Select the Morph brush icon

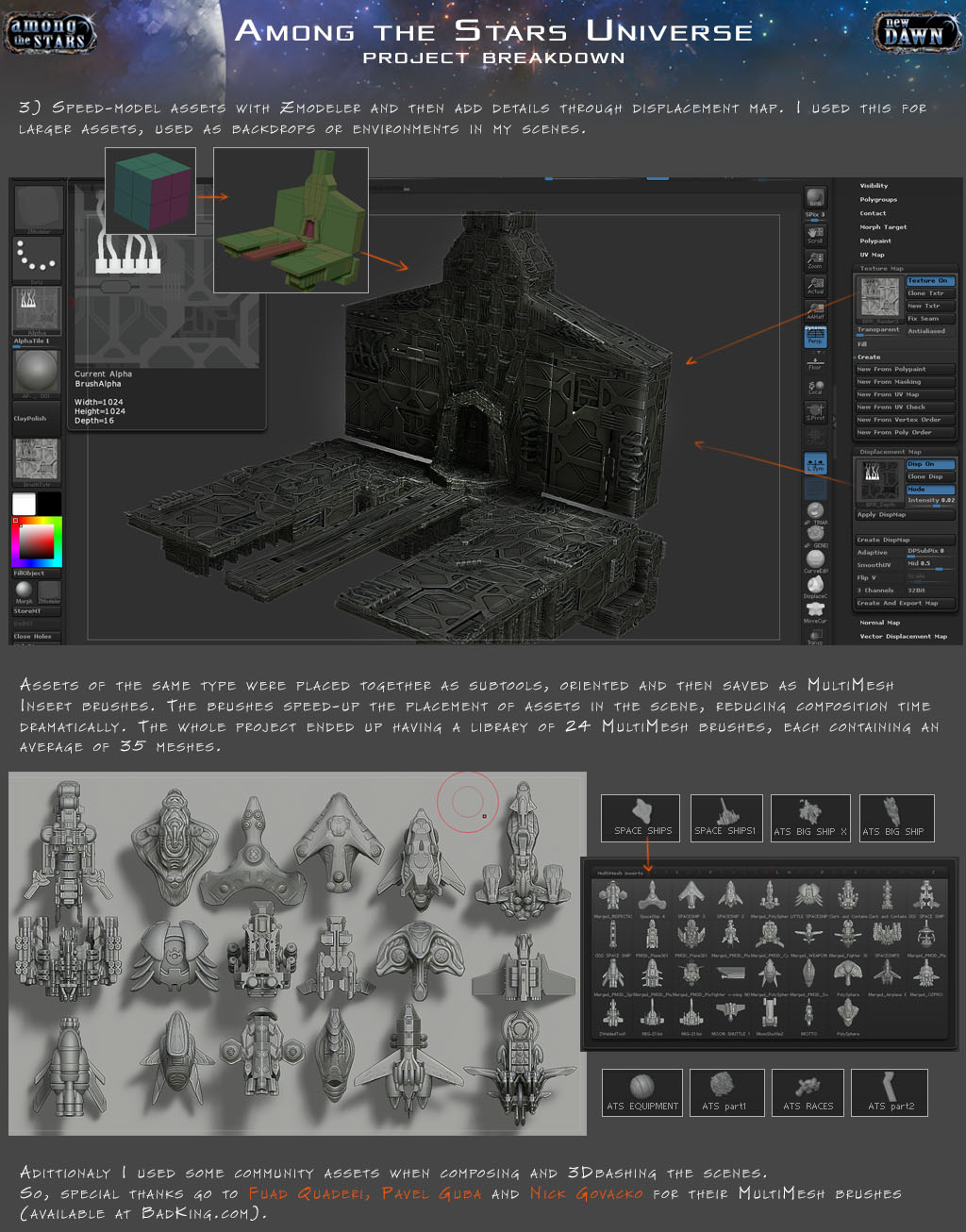[x=25, y=591]
